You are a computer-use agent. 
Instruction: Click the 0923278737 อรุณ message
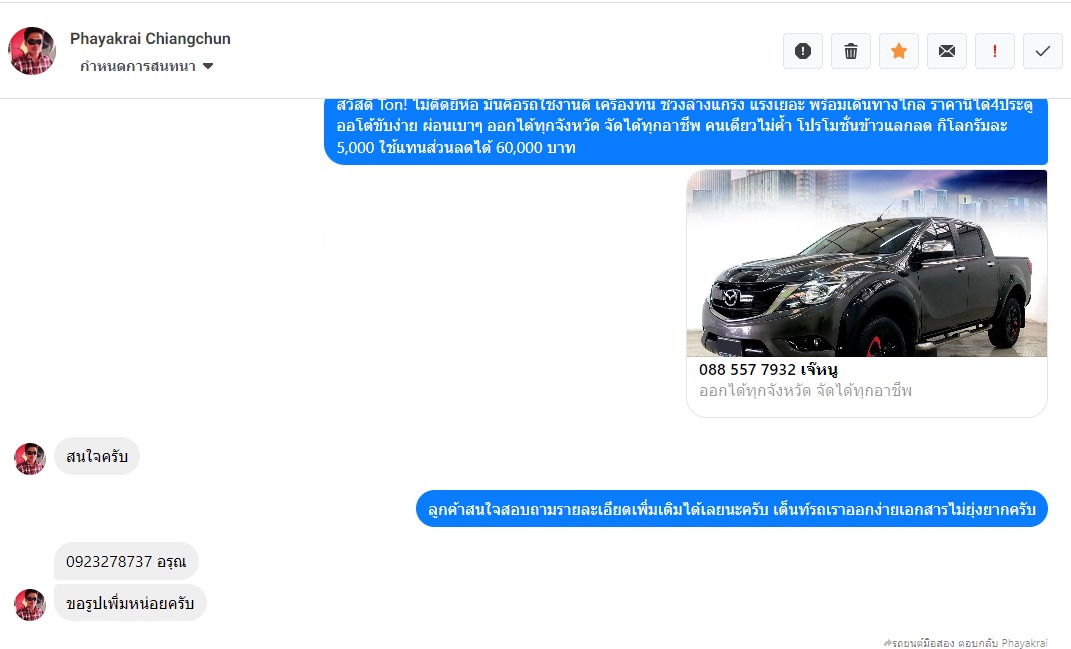coord(126,561)
